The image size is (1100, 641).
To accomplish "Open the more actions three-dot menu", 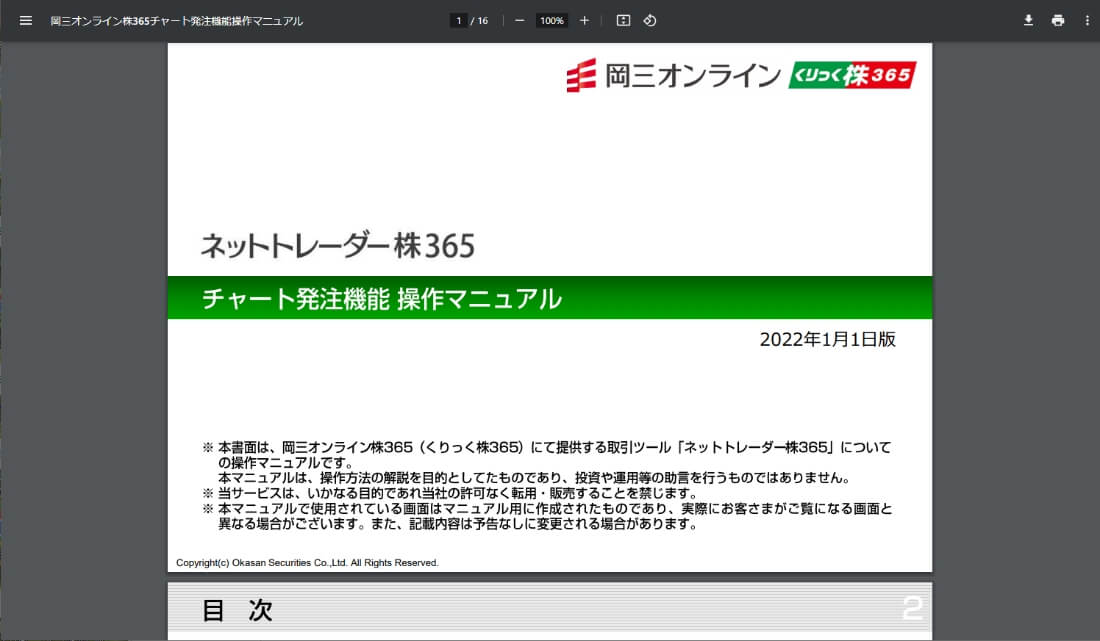I will coord(1087,21).
